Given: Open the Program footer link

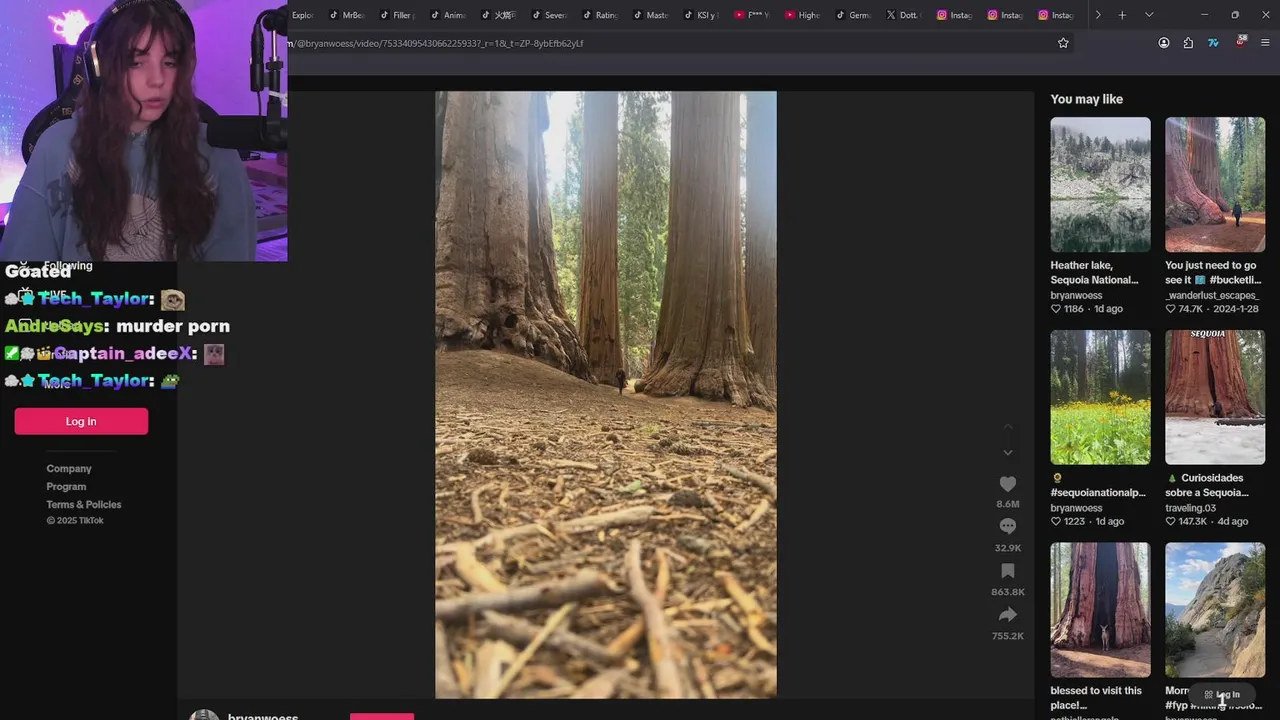Looking at the screenshot, I should pyautogui.click(x=66, y=486).
